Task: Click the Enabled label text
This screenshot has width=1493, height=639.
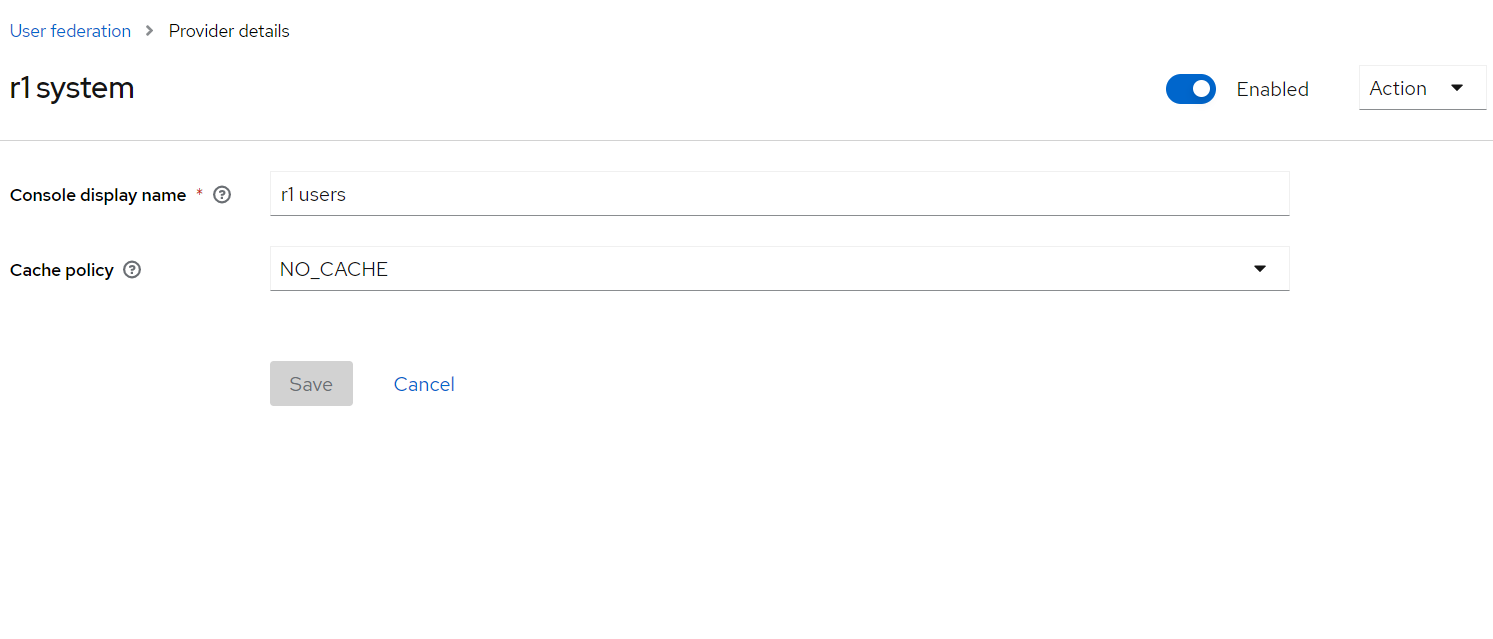Action: [1272, 89]
